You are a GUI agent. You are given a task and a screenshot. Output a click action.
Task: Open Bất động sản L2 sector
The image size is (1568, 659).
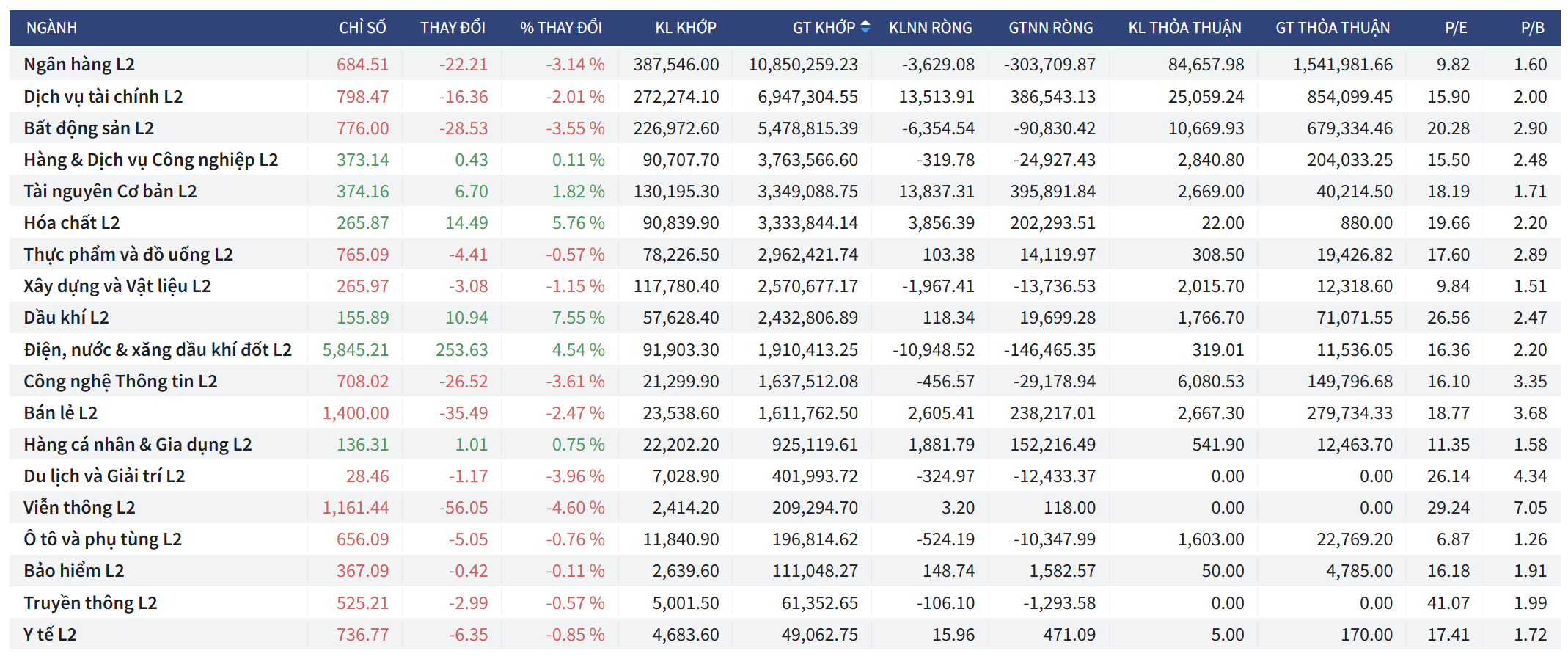click(x=89, y=128)
